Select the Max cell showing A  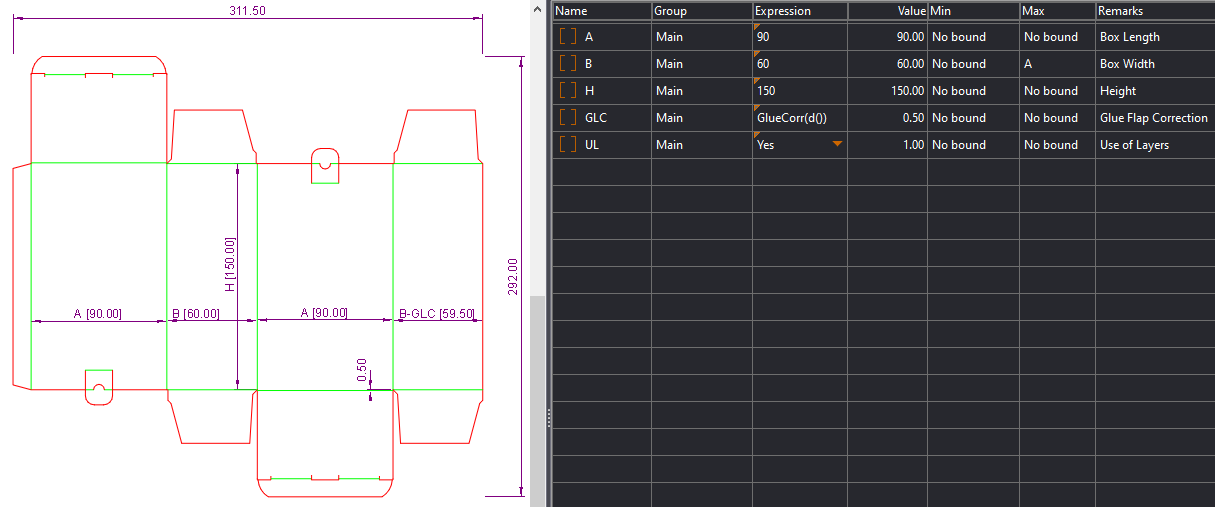1057,64
